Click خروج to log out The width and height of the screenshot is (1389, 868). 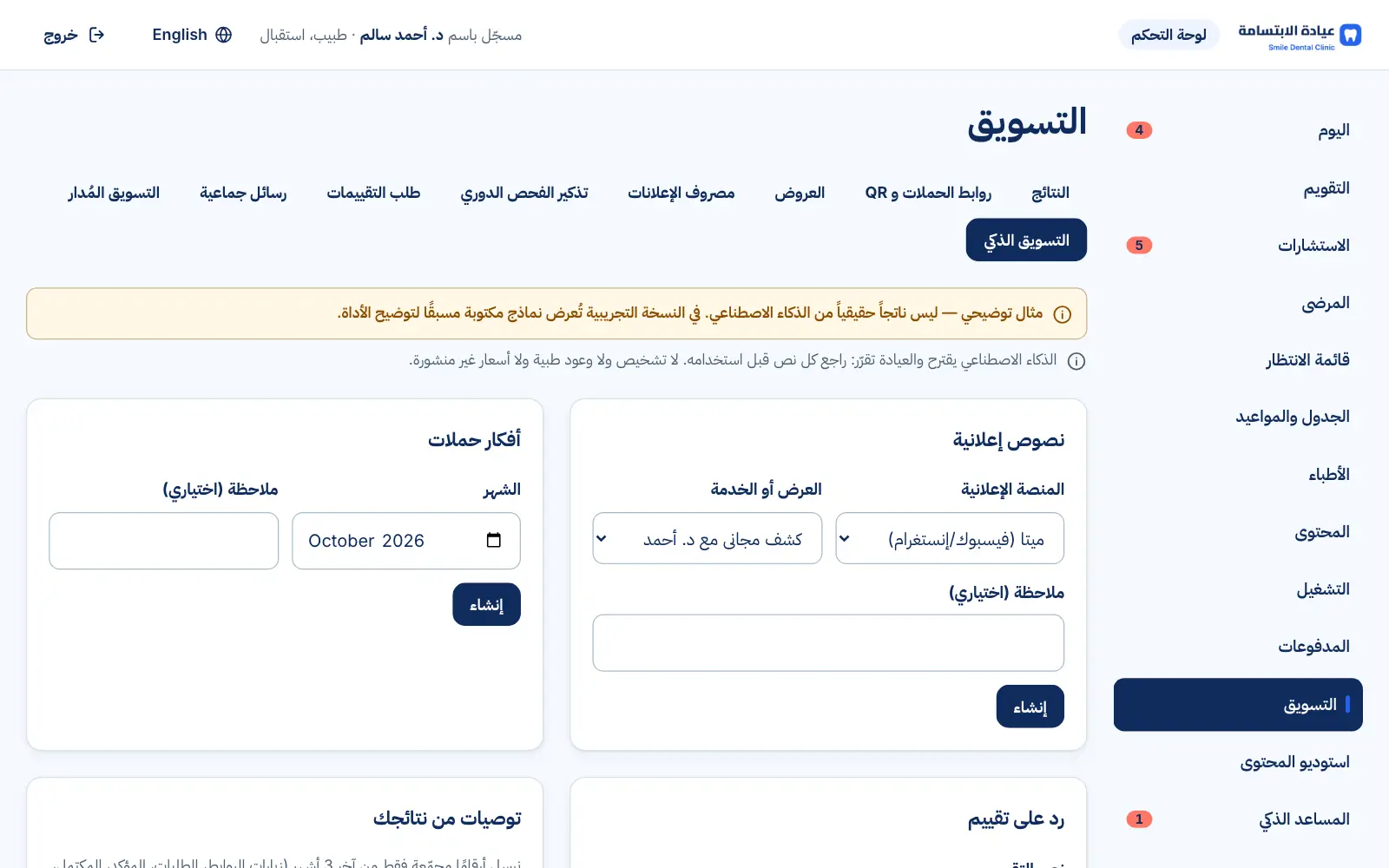(74, 35)
